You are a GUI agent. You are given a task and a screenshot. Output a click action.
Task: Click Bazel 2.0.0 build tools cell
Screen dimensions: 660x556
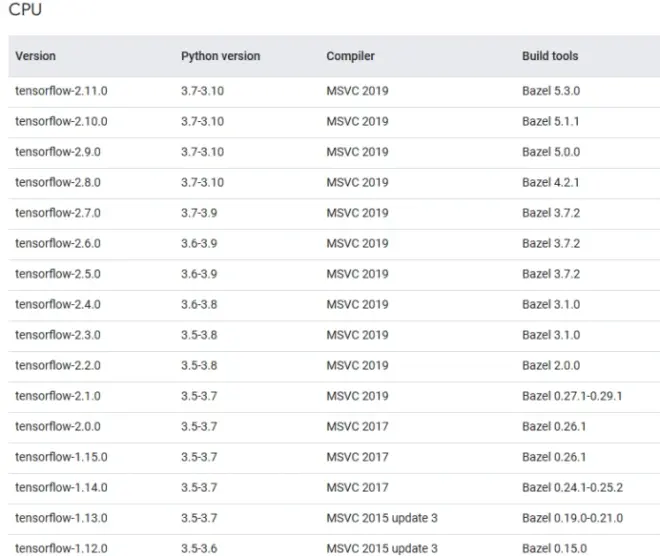coord(551,366)
